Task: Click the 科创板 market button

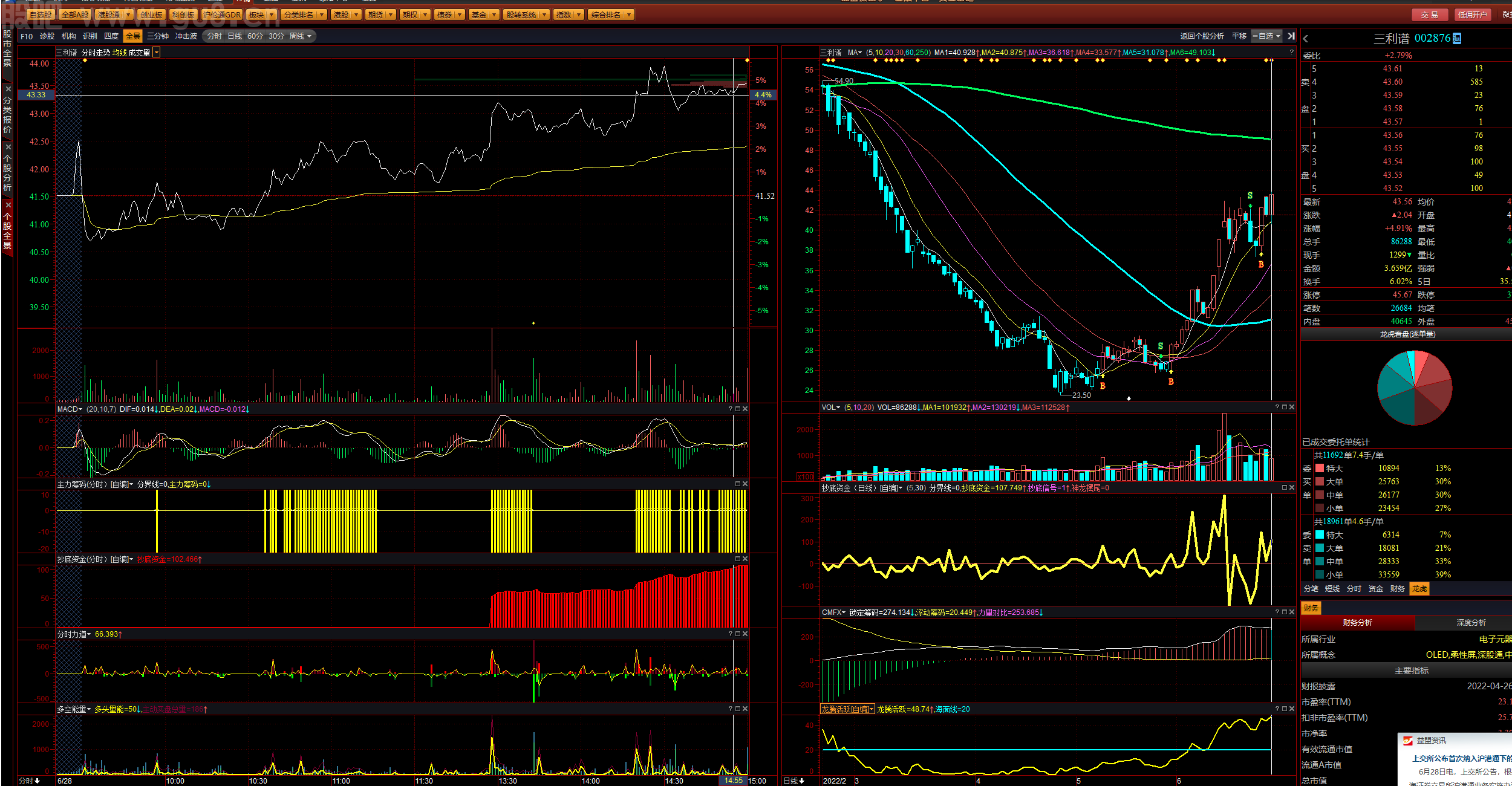Action: click(183, 15)
